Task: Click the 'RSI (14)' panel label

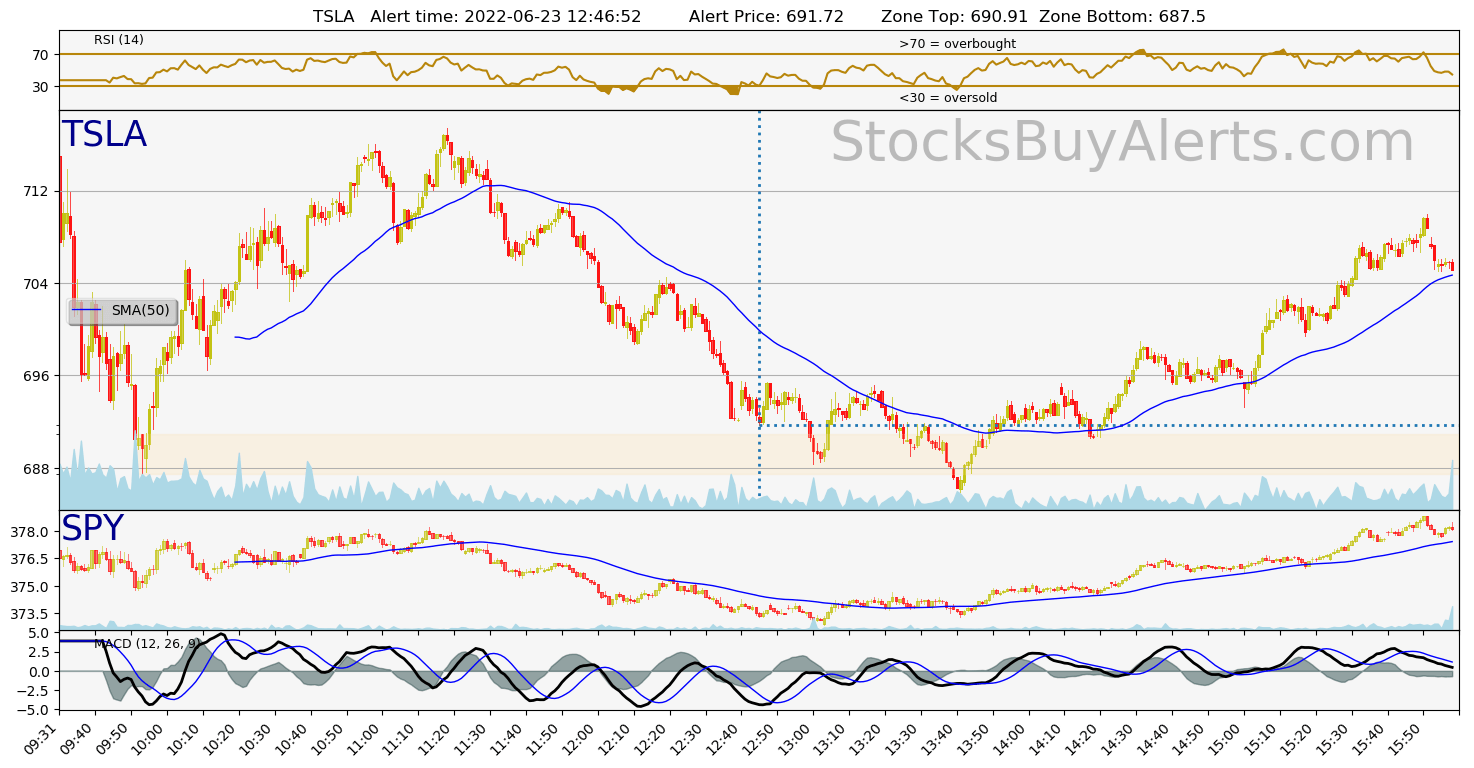Action: [119, 40]
